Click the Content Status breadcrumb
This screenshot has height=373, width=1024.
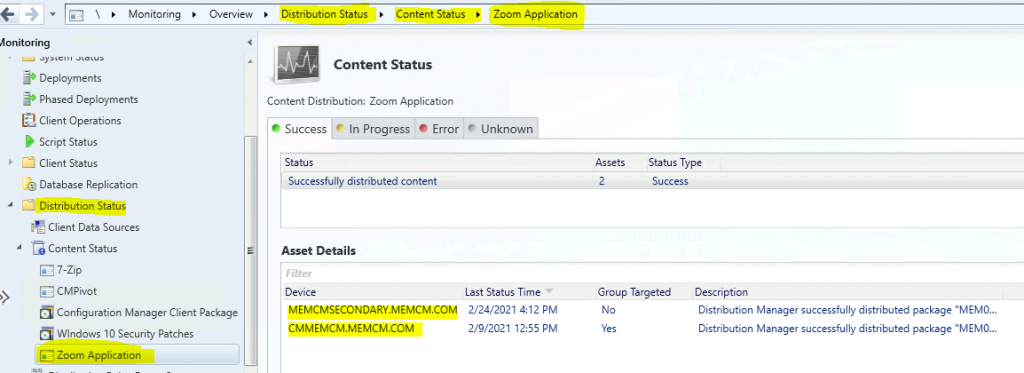point(431,14)
